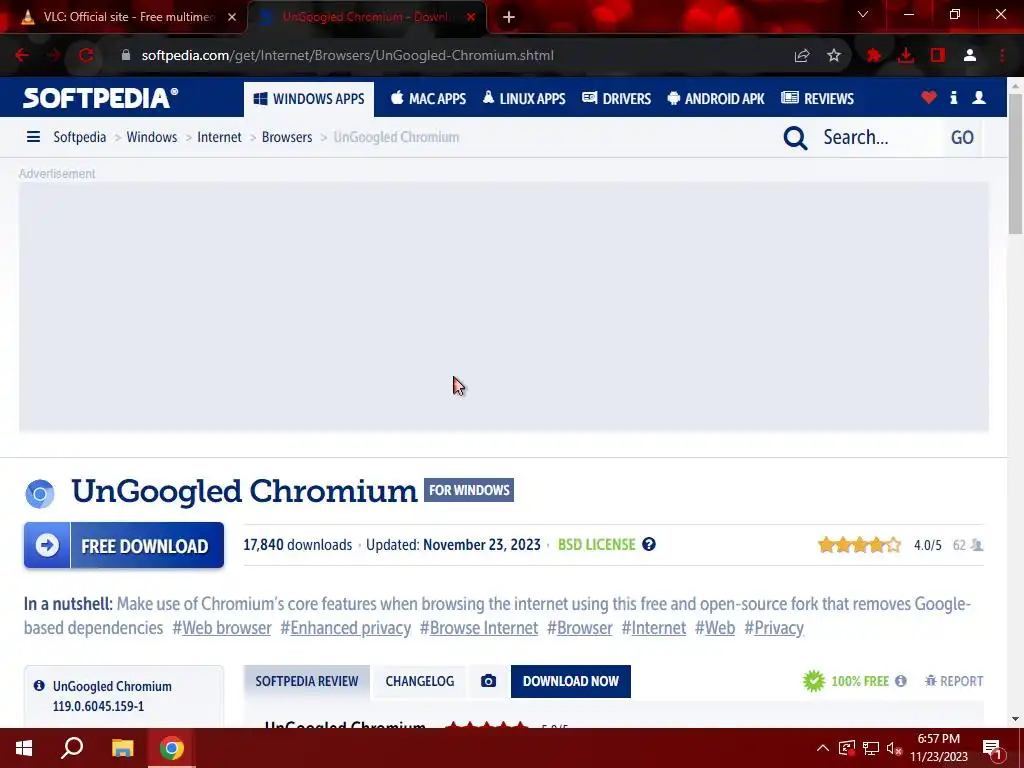This screenshot has width=1024, height=768.
Task: Open the browser downloads icon
Action: [906, 56]
